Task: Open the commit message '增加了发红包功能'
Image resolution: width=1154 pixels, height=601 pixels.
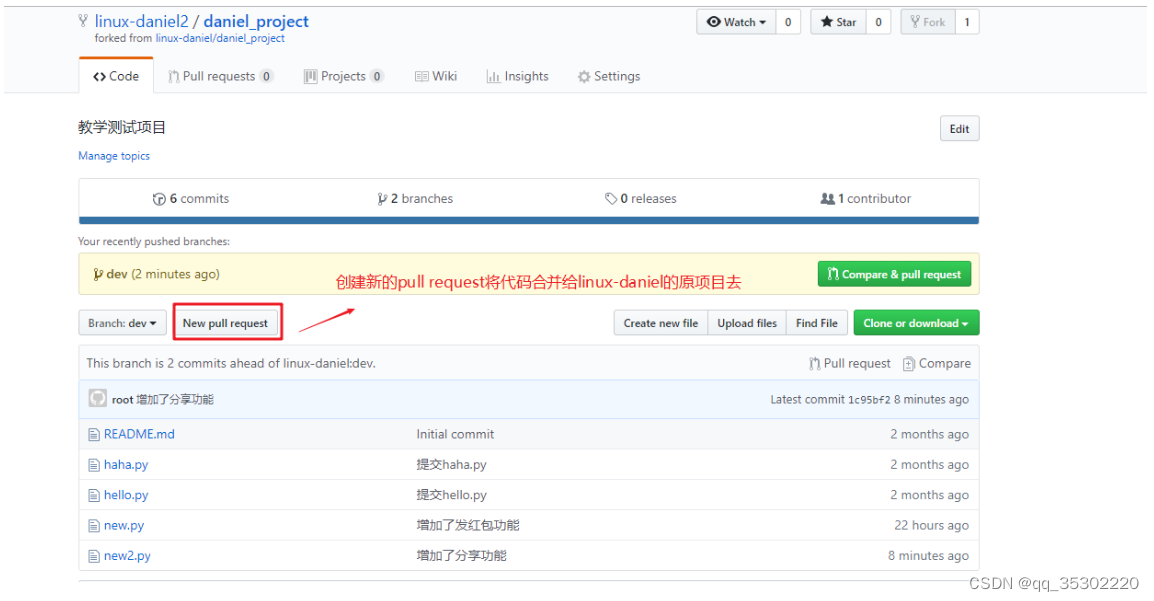Action: click(x=468, y=525)
